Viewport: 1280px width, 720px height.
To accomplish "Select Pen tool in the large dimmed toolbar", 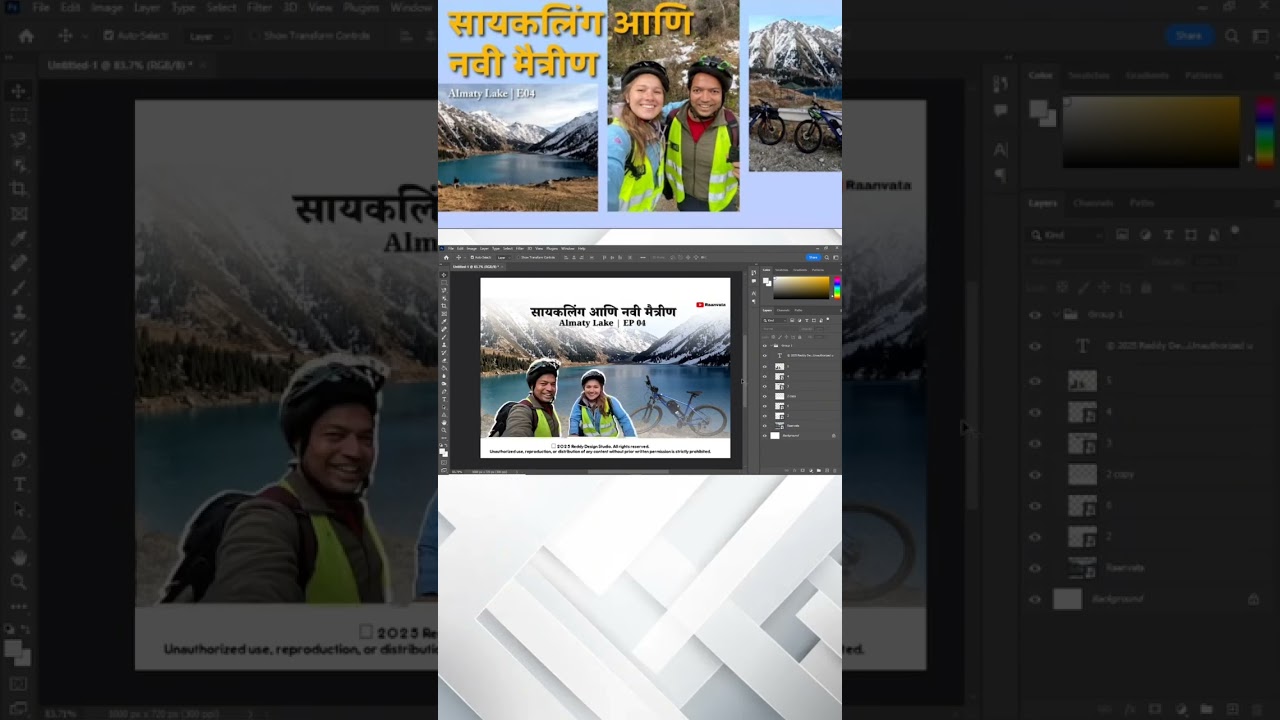I will (x=18, y=458).
